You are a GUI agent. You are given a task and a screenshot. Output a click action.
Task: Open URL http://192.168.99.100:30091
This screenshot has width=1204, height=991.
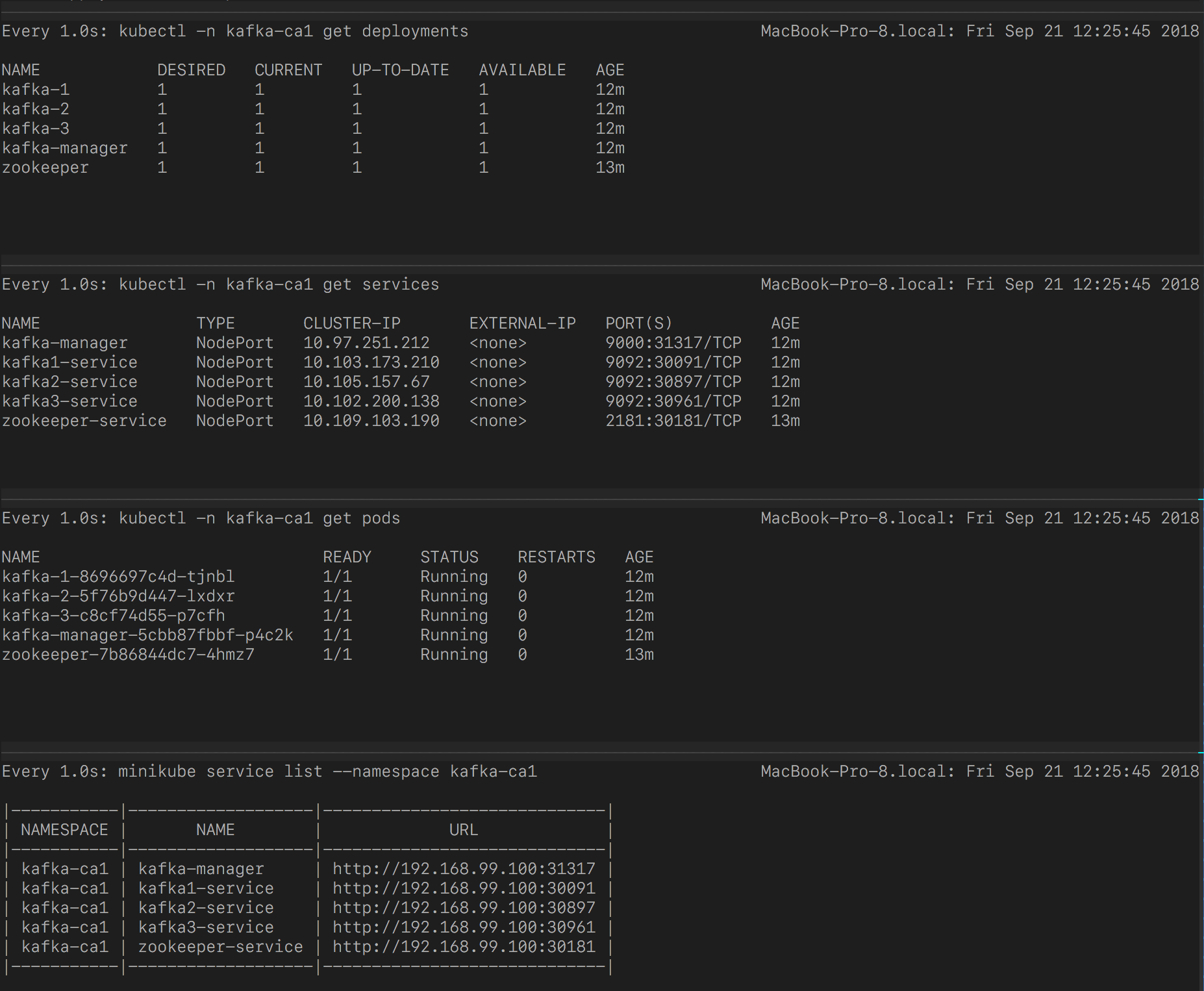464,888
